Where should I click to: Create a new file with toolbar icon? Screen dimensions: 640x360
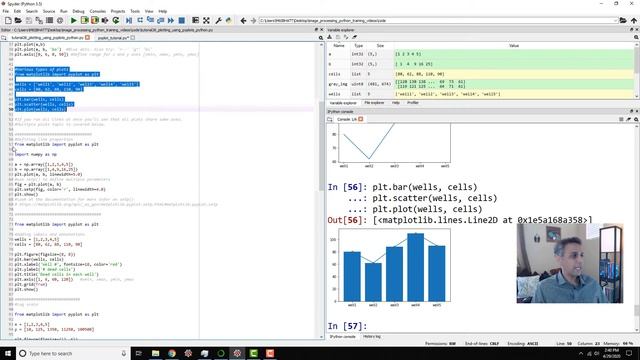tap(8, 20)
